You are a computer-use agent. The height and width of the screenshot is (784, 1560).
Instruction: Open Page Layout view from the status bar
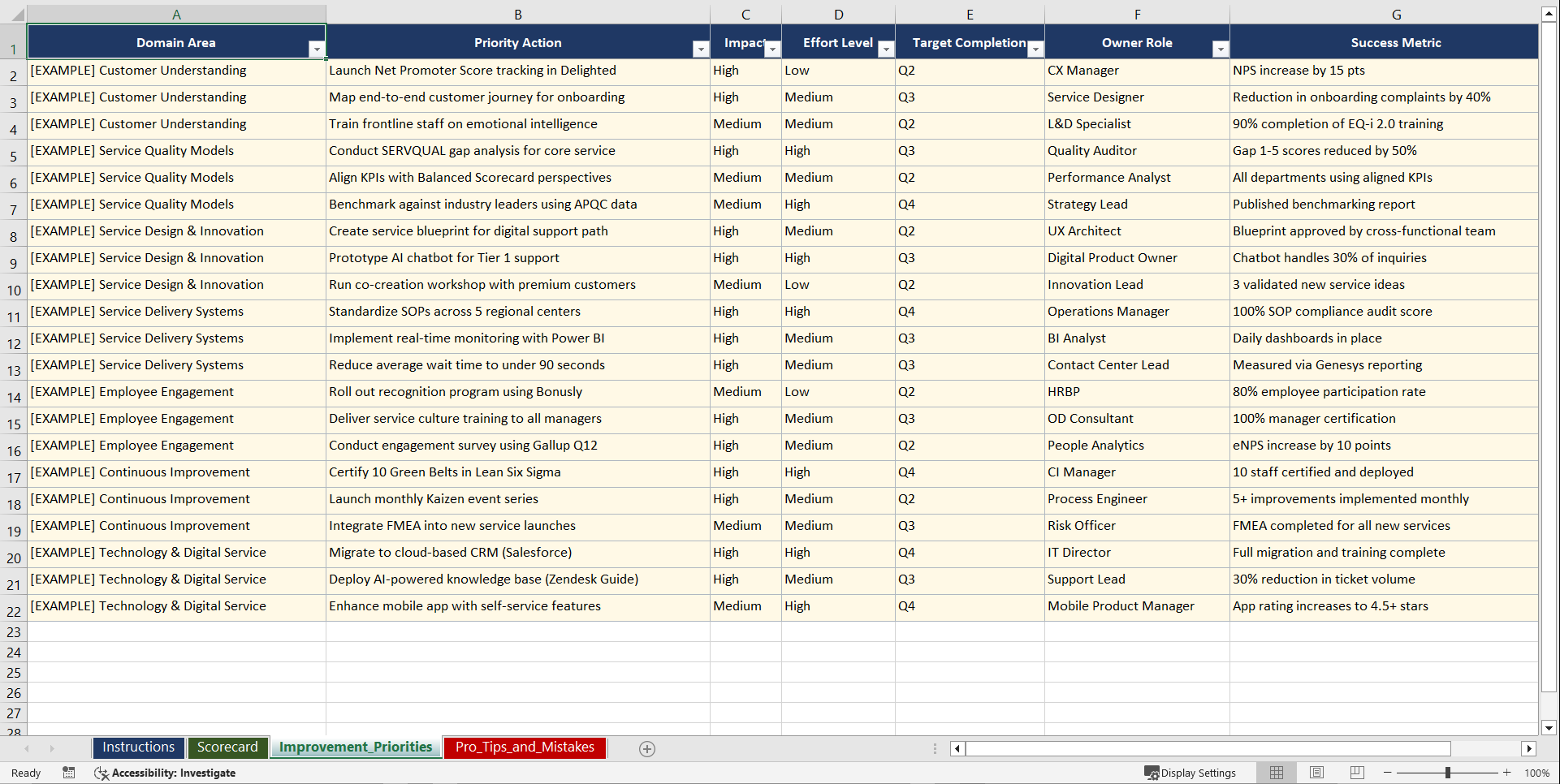[1316, 773]
